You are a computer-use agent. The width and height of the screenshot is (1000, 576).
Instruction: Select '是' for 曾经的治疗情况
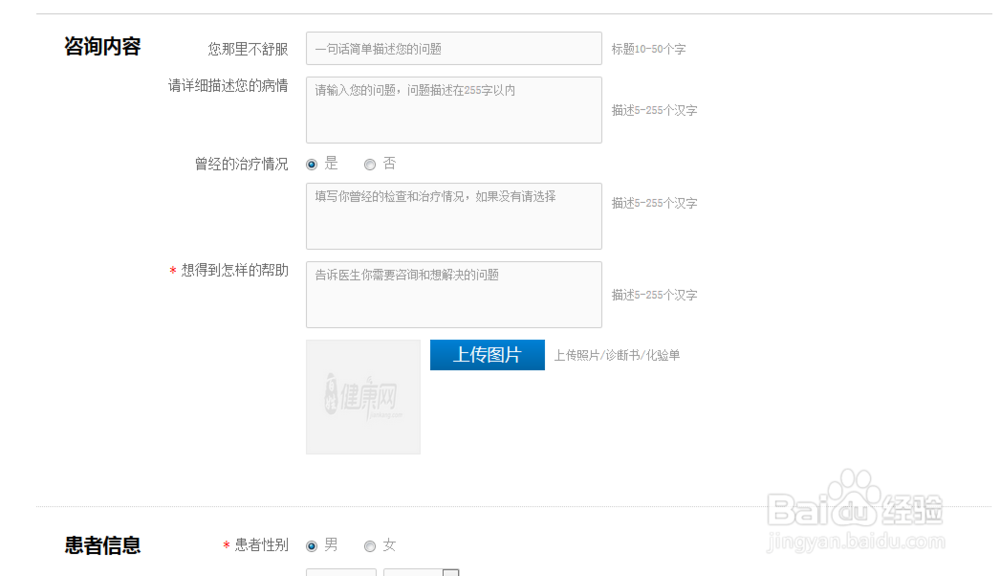click(x=311, y=165)
